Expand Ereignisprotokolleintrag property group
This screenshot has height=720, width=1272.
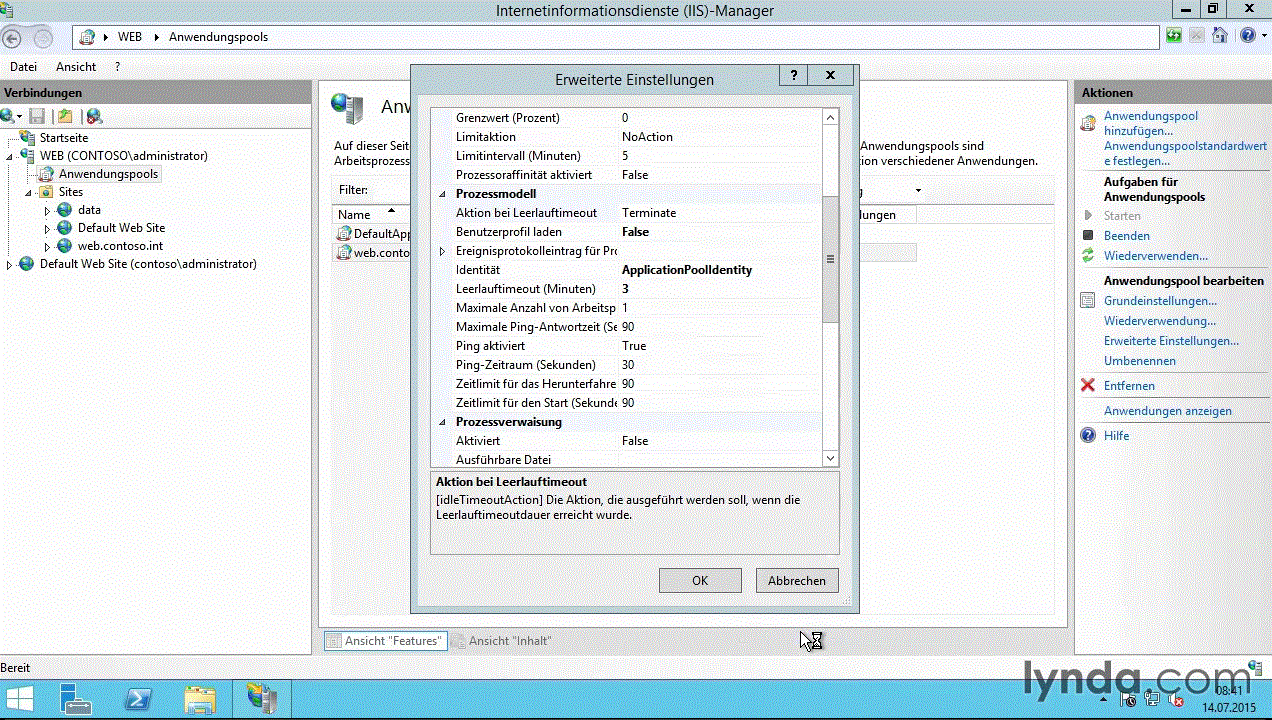pyautogui.click(x=442, y=251)
